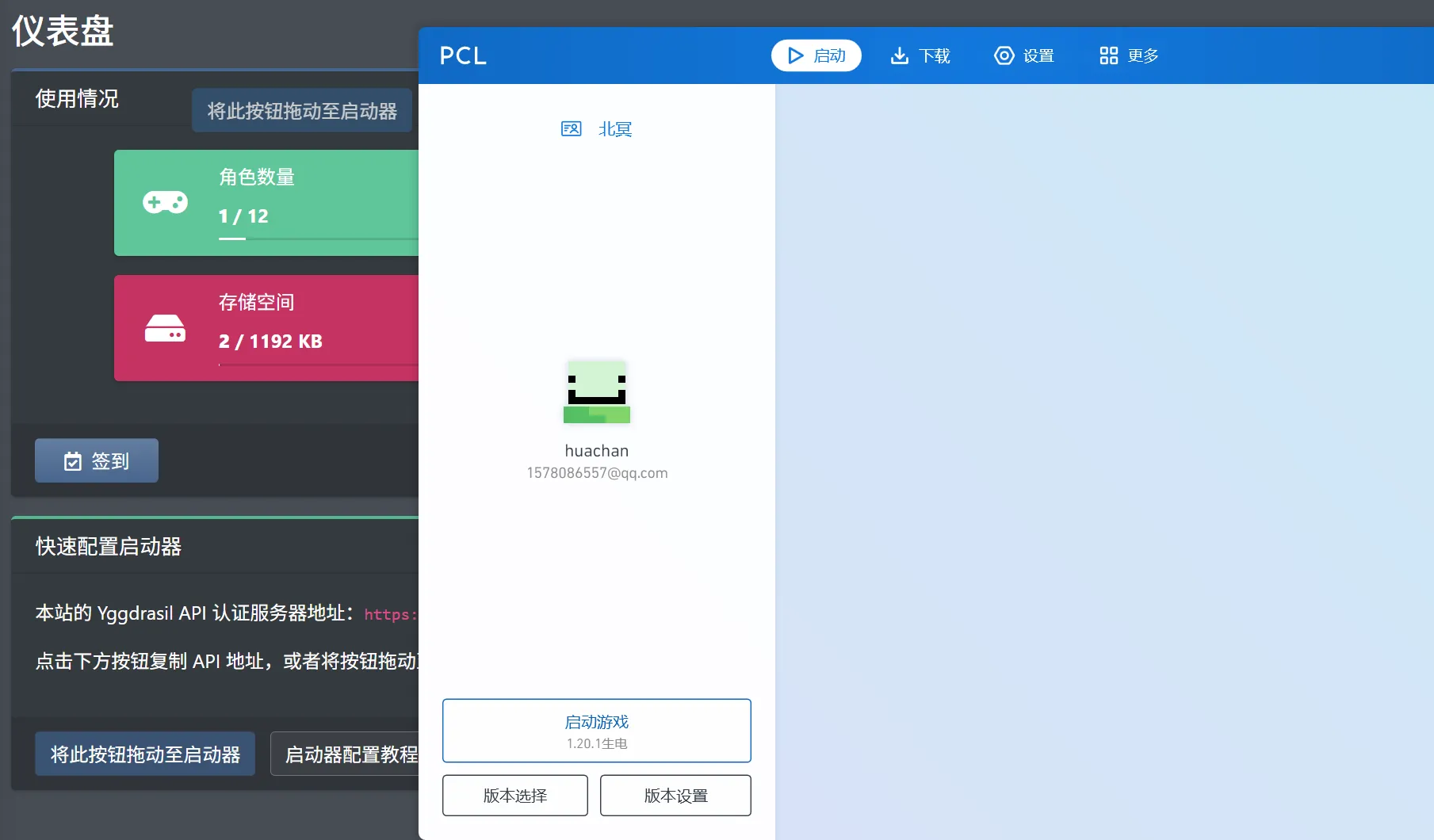This screenshot has height=840, width=1434.
Task: Click the 角色数量 progress bar
Action: [317, 239]
